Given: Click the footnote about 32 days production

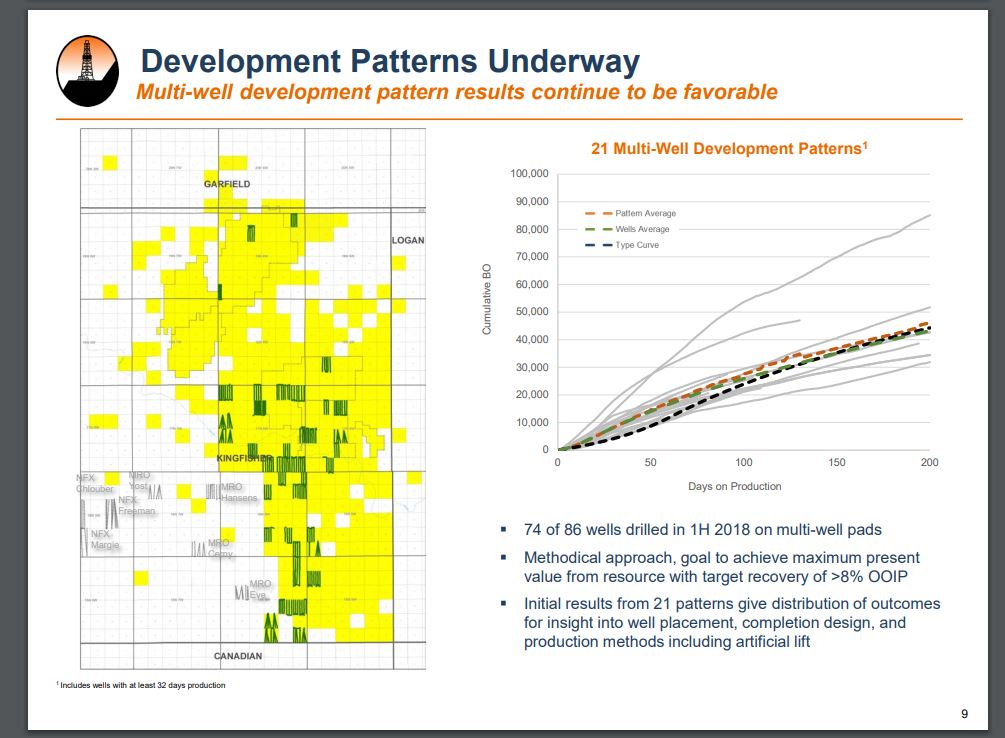Looking at the screenshot, I should pyautogui.click(x=143, y=685).
